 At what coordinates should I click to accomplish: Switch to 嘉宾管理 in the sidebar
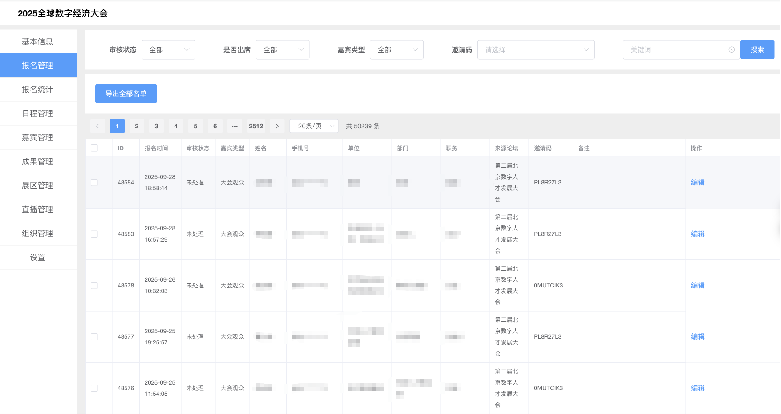[38, 137]
